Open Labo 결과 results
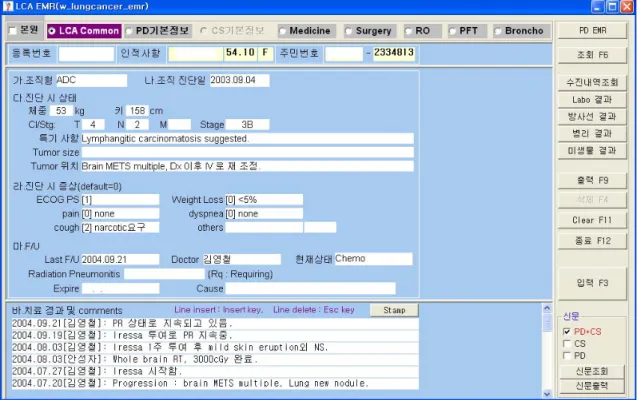 [592, 99]
